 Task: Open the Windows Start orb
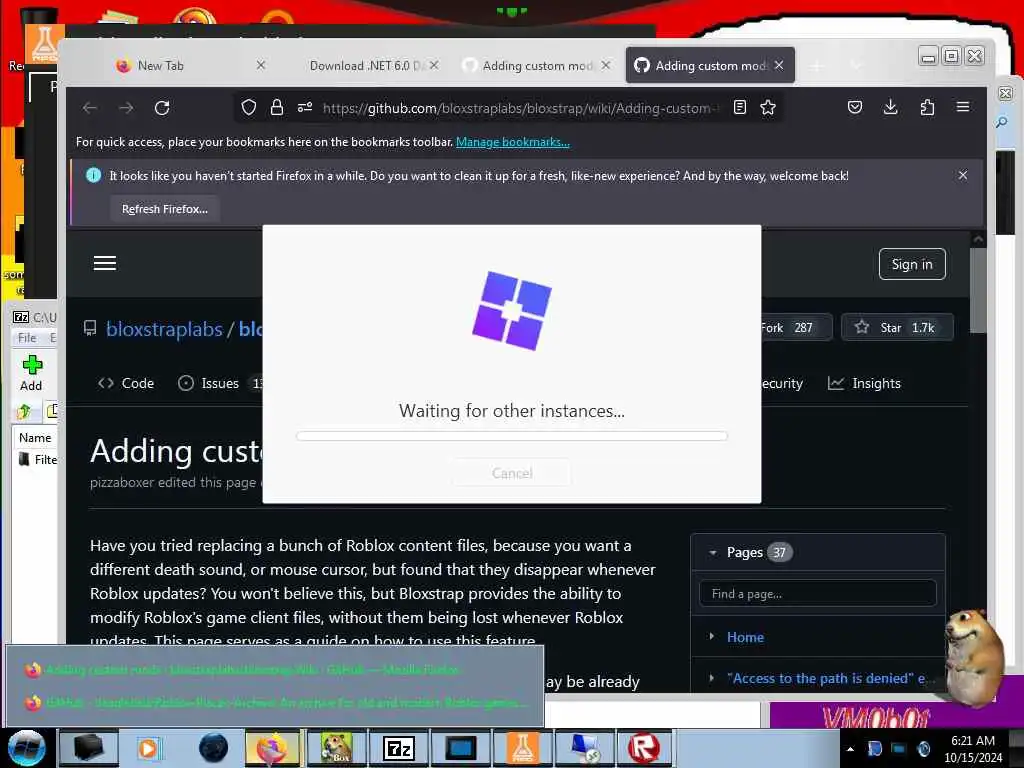[x=26, y=748]
